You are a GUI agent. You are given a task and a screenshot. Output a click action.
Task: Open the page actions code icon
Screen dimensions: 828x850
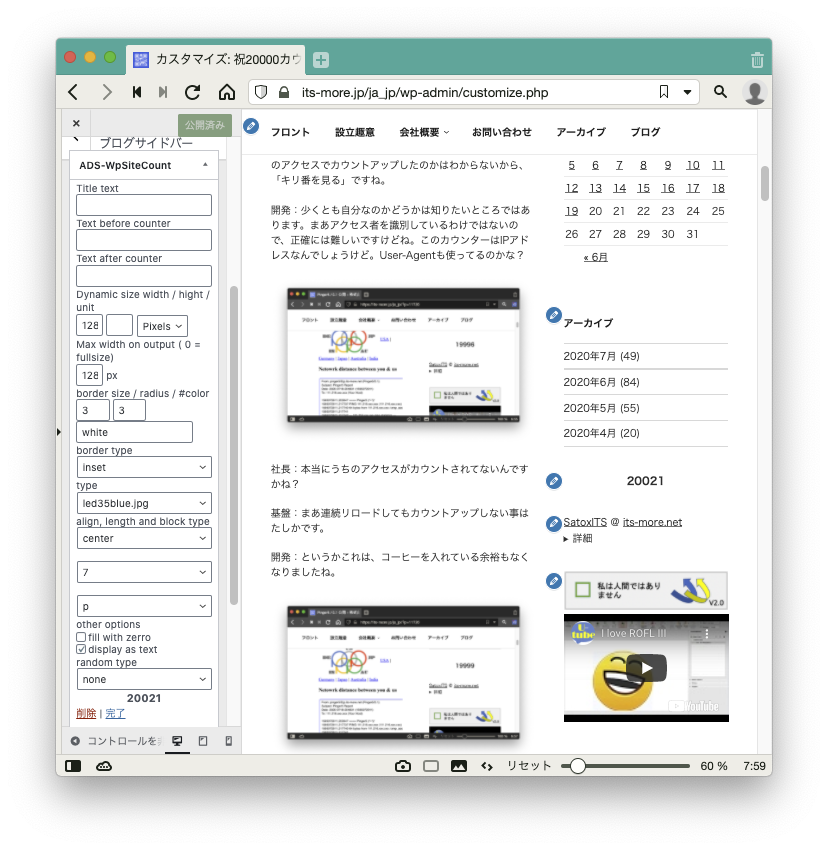pos(487,766)
